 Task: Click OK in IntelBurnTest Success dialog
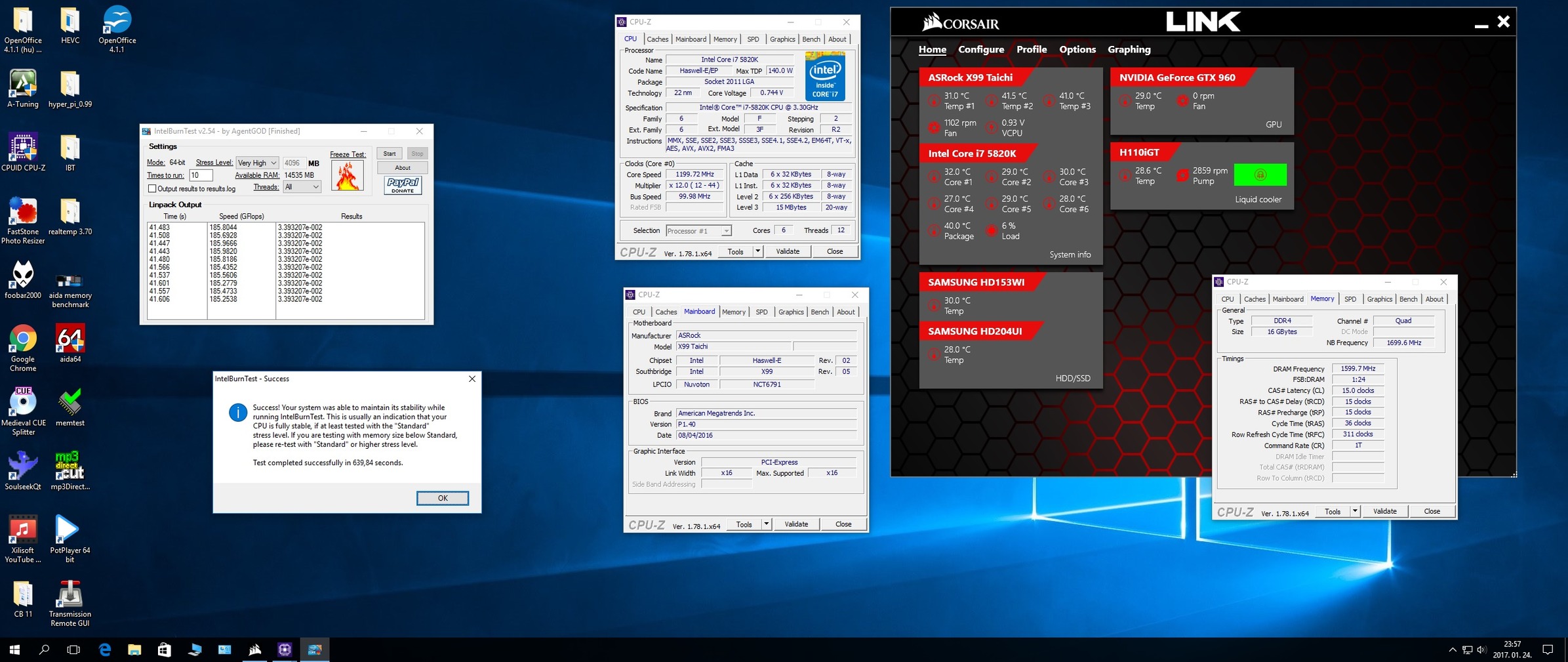(x=443, y=498)
